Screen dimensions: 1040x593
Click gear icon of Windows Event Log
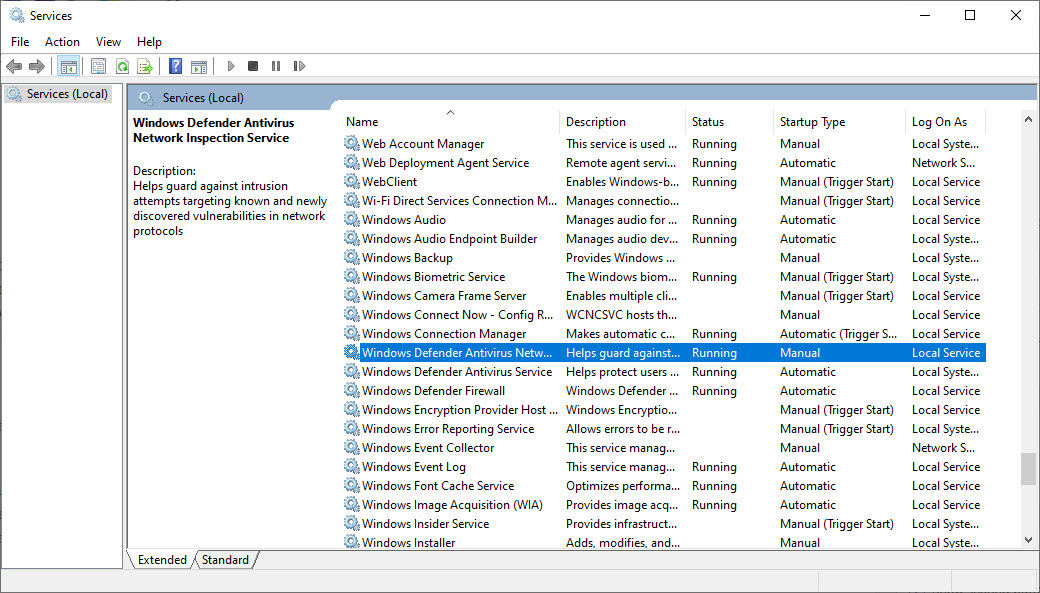click(352, 466)
